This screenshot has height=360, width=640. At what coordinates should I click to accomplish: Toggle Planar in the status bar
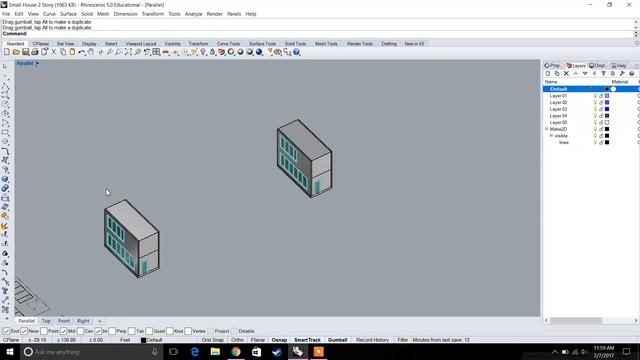tap(258, 340)
